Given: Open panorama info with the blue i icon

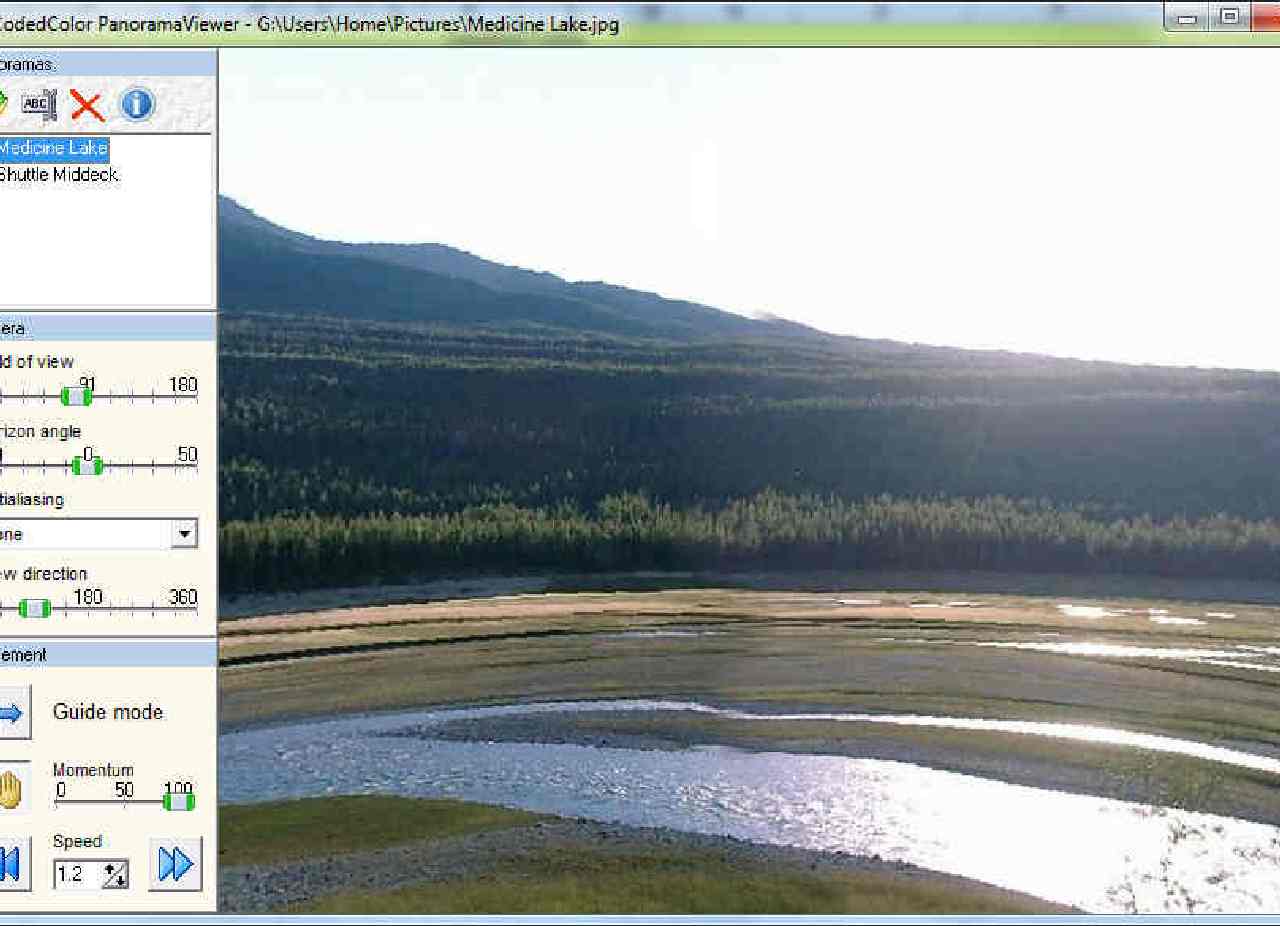Looking at the screenshot, I should (x=137, y=104).
